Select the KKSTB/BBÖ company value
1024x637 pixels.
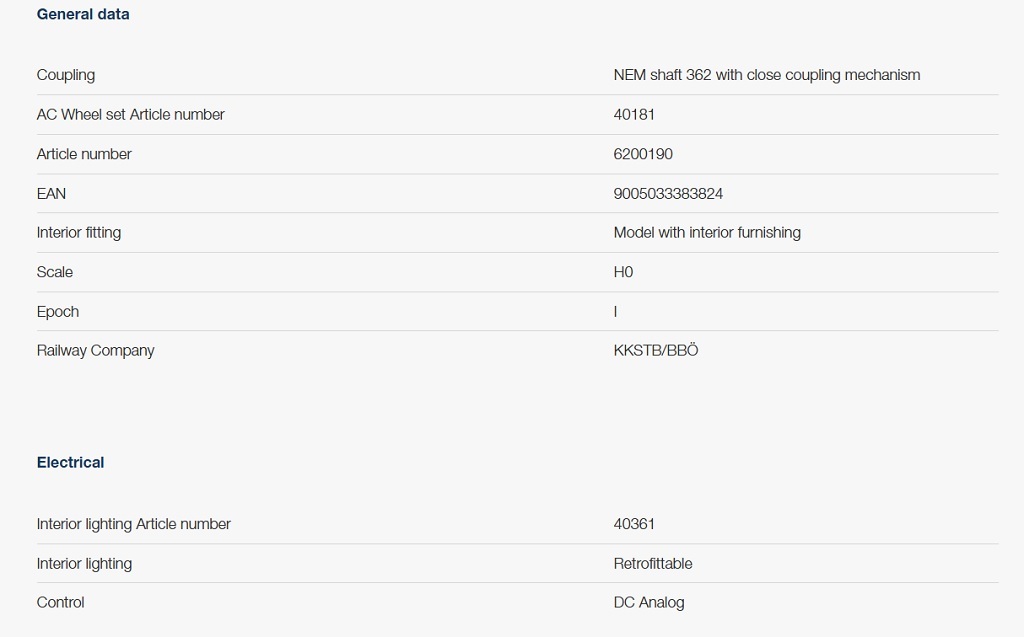(x=656, y=350)
